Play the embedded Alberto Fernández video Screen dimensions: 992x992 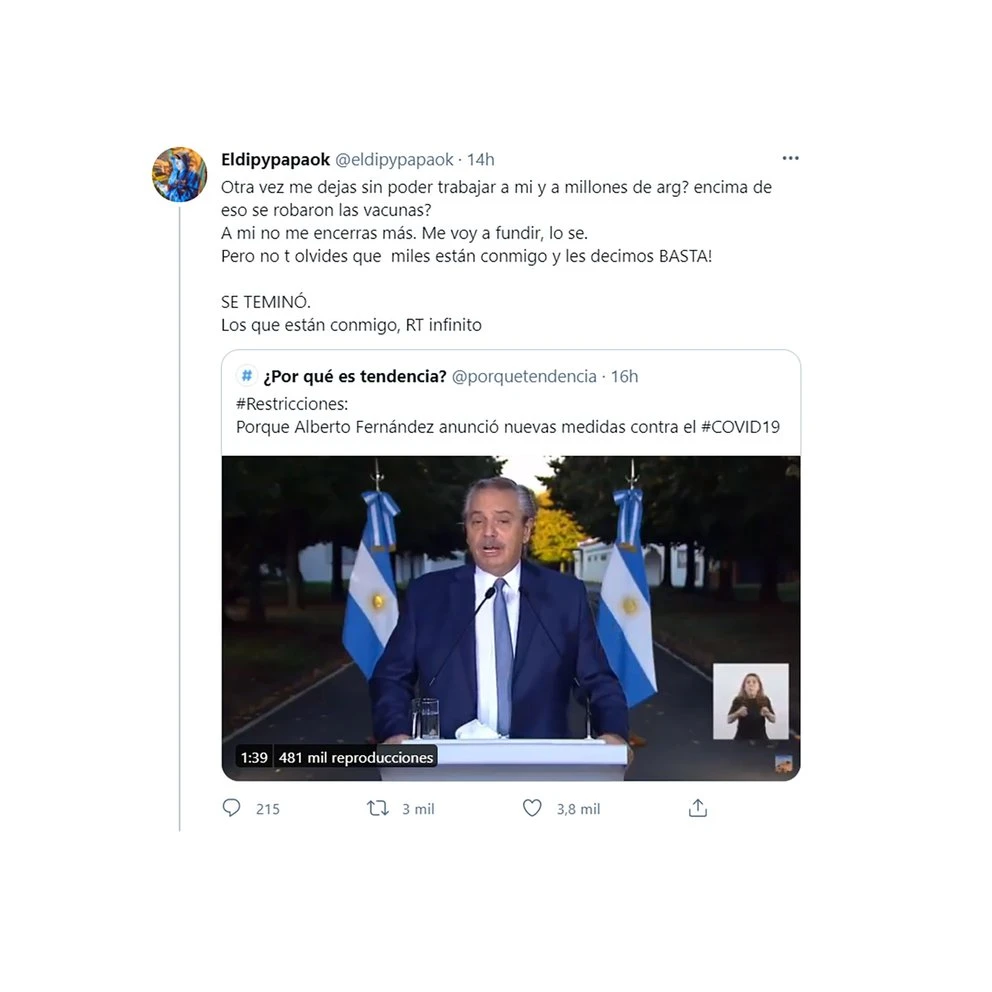[511, 618]
